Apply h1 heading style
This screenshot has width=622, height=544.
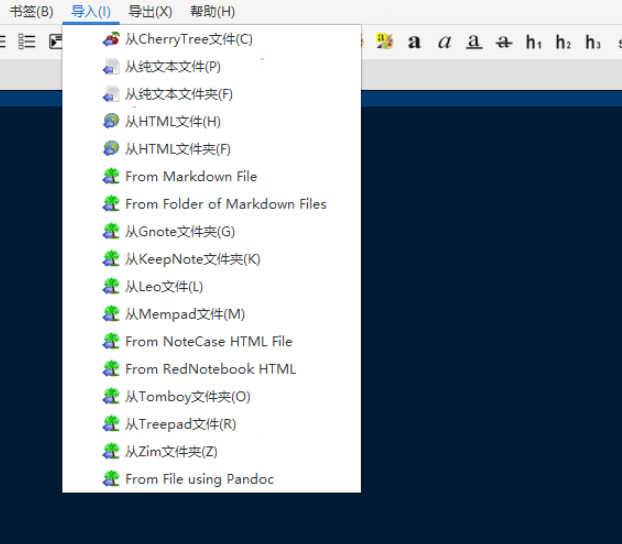coord(534,42)
